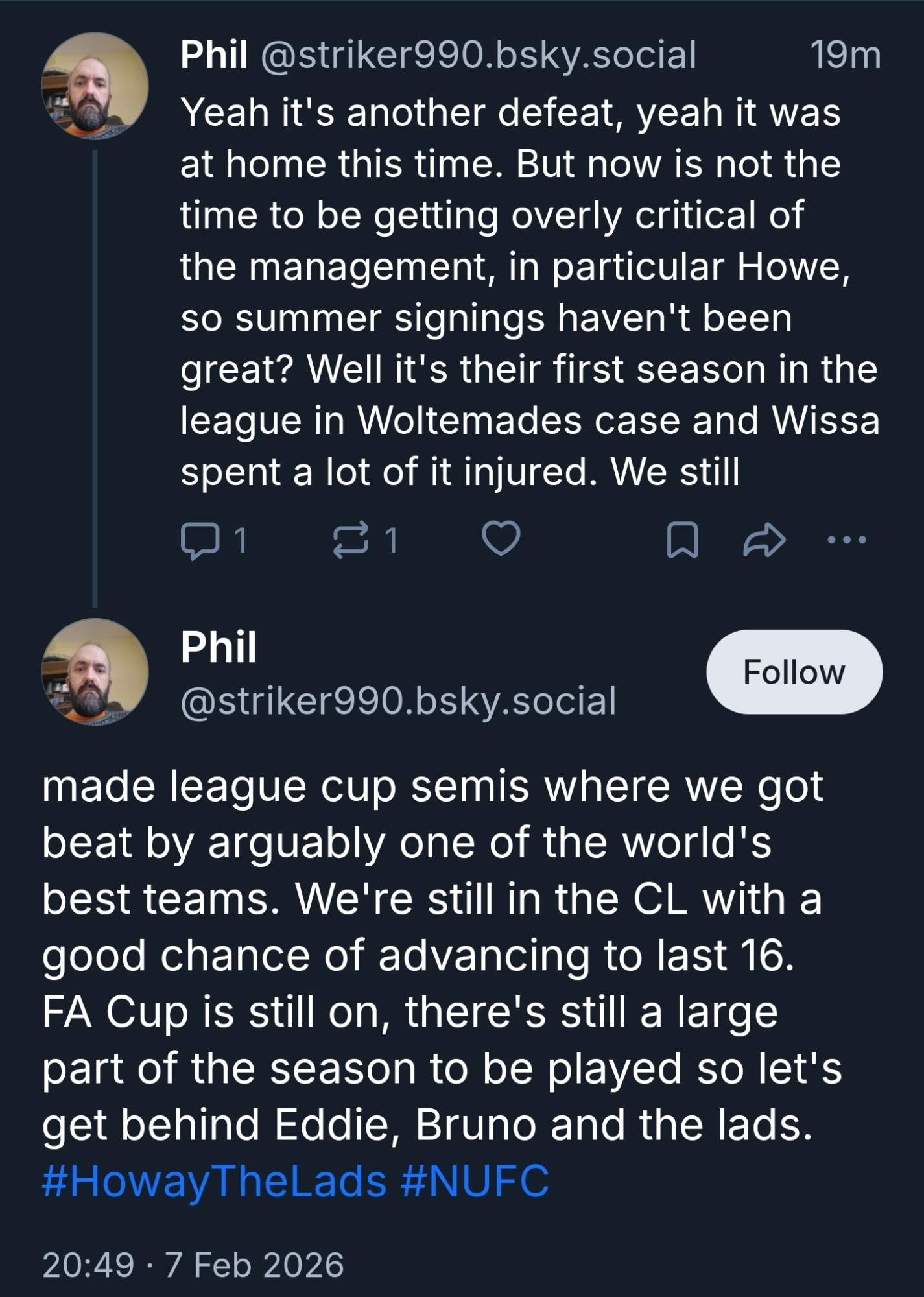Click the repost arrows icon
924x1297 pixels.
350,540
